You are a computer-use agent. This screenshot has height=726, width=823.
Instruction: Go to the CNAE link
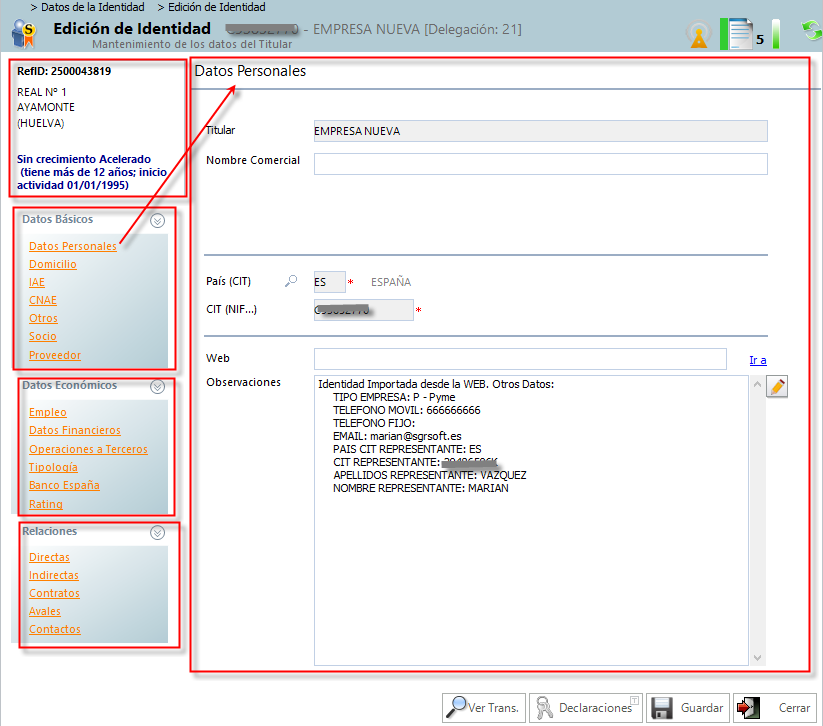43,300
